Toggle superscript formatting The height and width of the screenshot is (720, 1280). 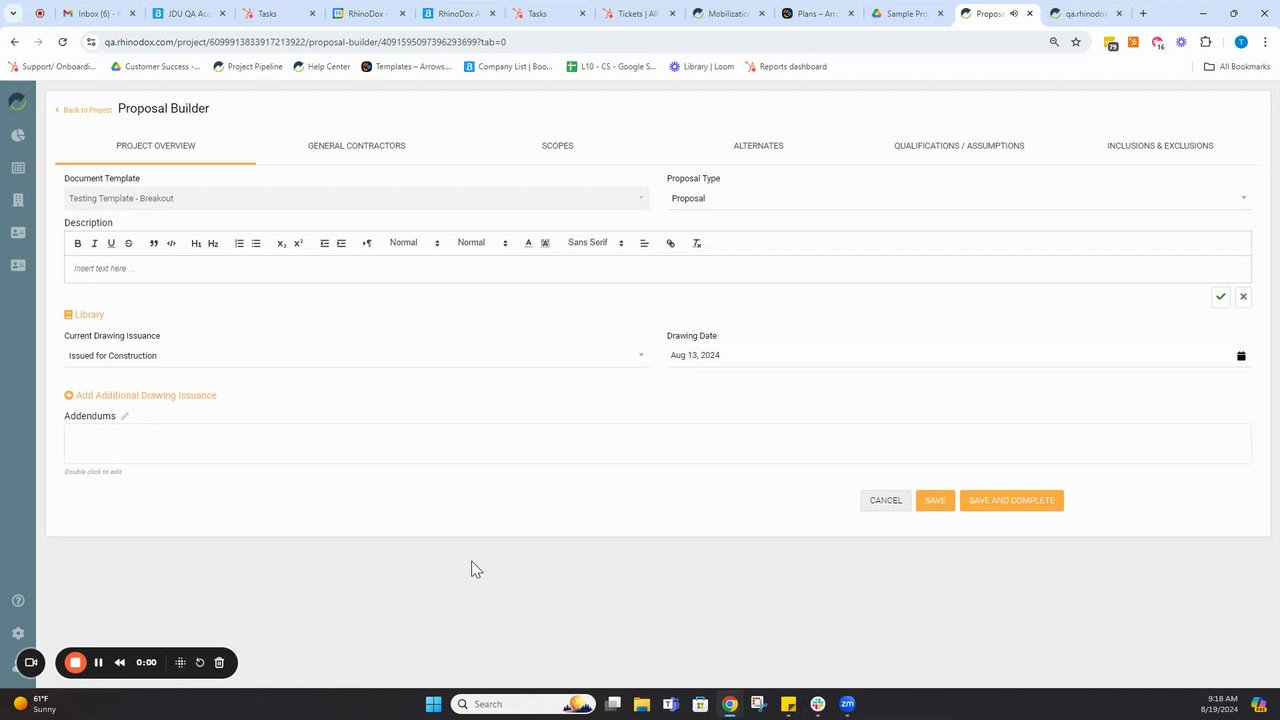pyautogui.click(x=298, y=243)
